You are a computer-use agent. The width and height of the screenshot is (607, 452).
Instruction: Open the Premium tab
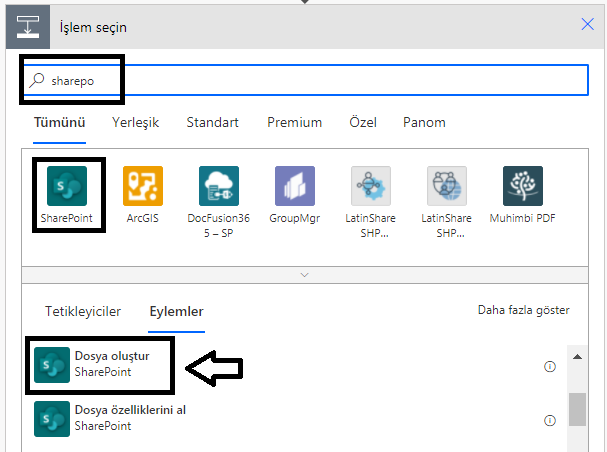(x=295, y=122)
